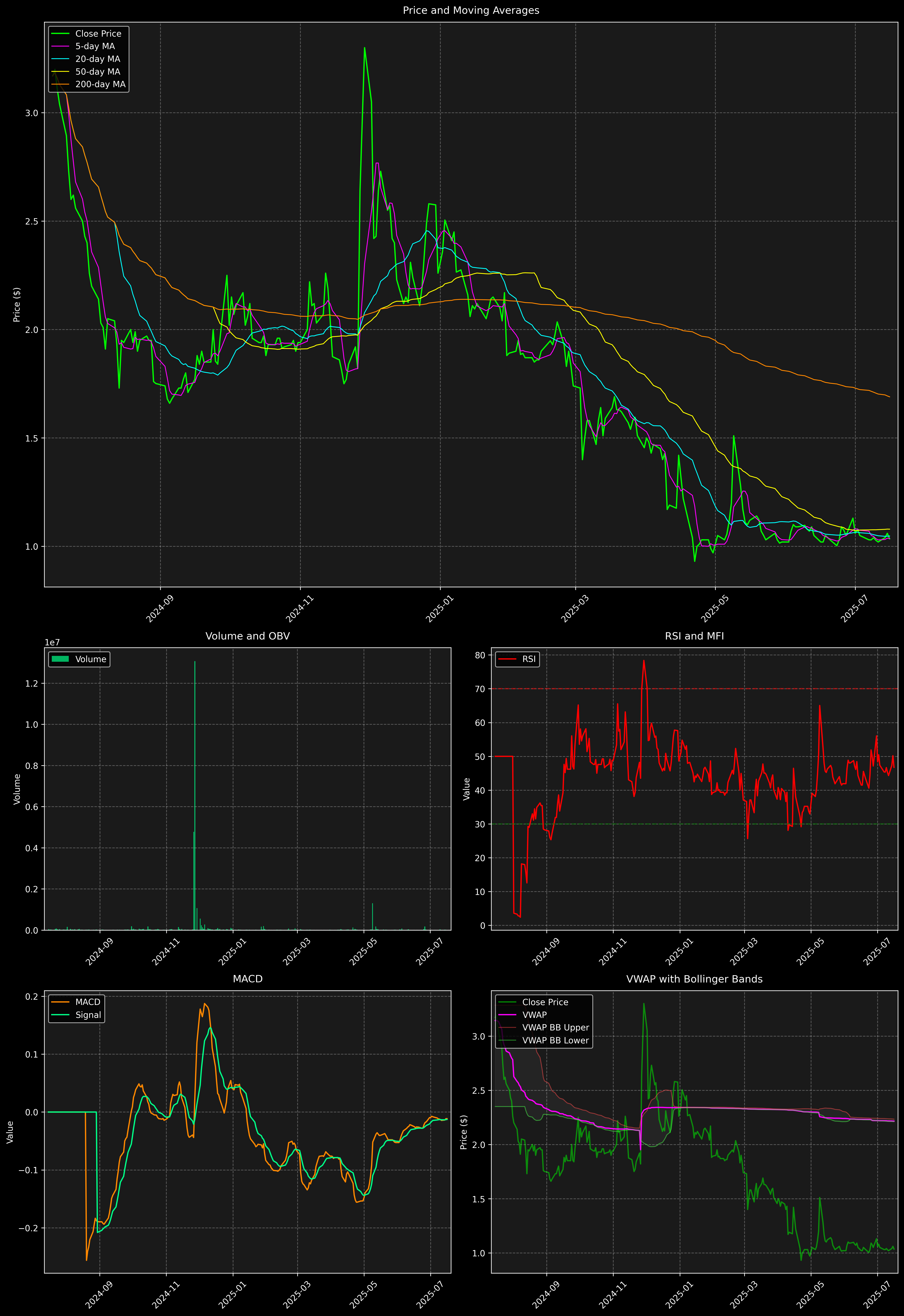Image resolution: width=904 pixels, height=1316 pixels.
Task: Click the 'MACD' chart title
Action: [248, 979]
